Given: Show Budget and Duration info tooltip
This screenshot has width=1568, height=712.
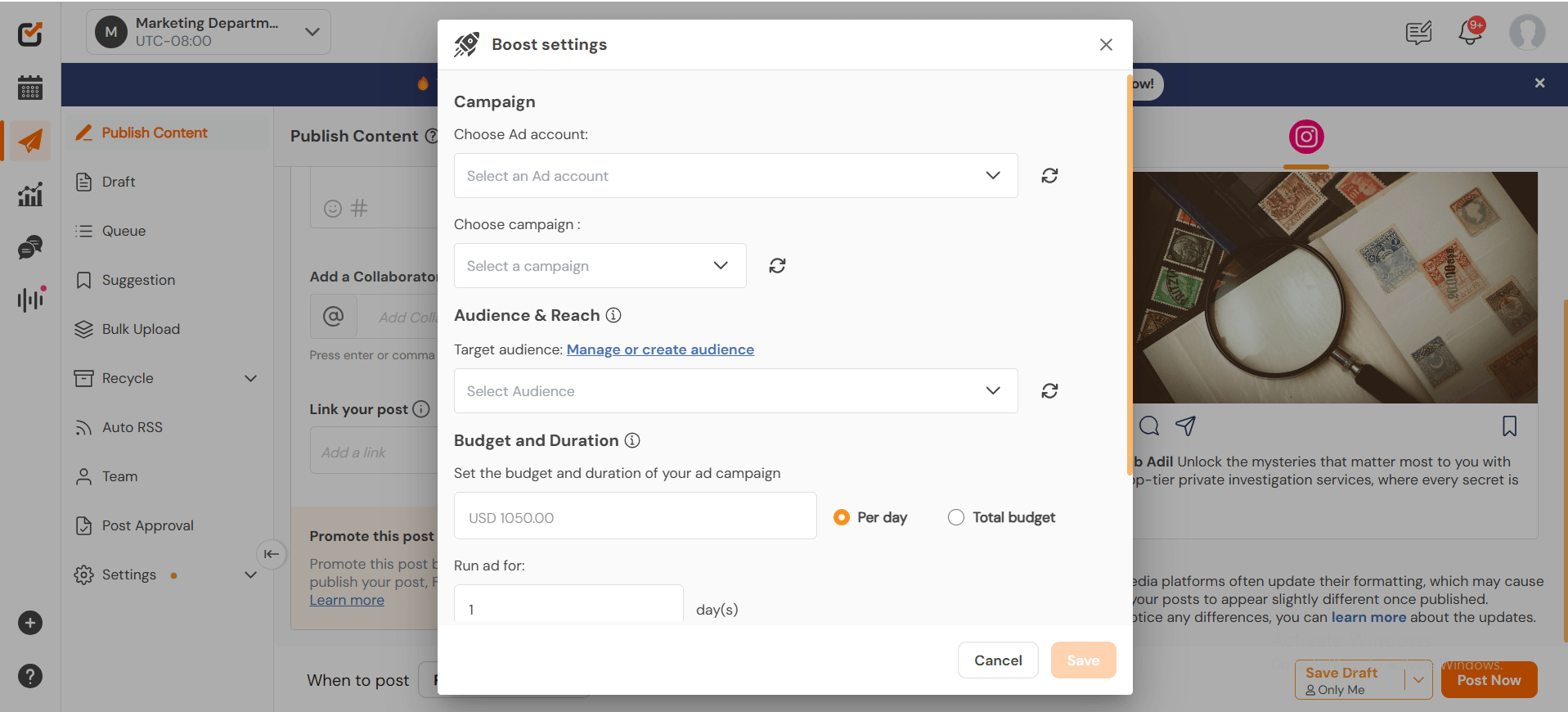Looking at the screenshot, I should pos(632,440).
